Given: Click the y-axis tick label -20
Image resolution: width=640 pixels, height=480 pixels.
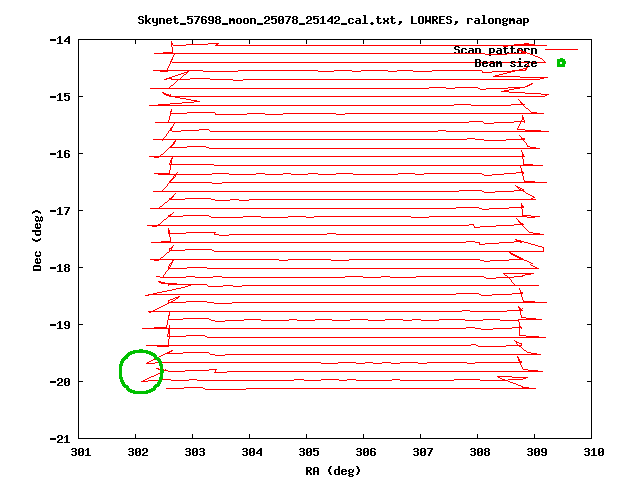Looking at the screenshot, I should [x=60, y=382].
